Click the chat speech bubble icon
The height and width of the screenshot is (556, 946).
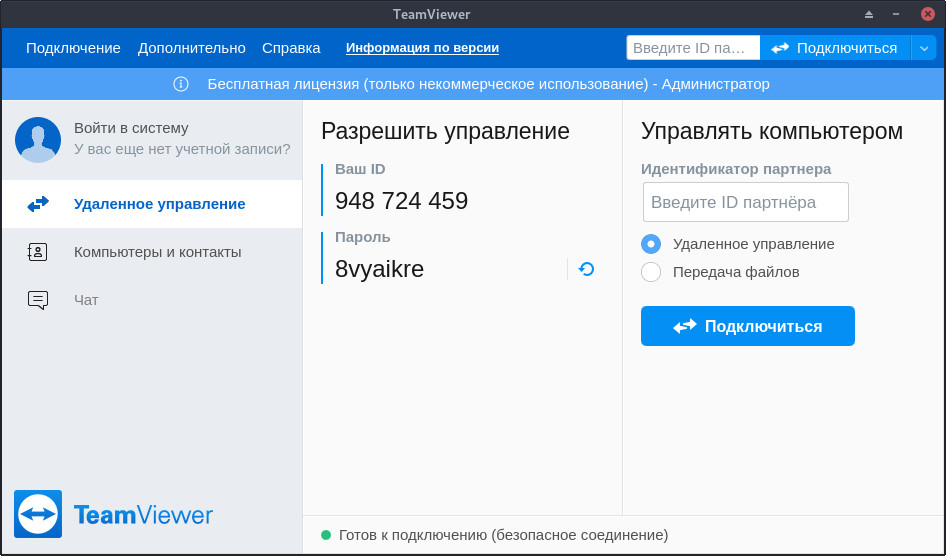(38, 300)
